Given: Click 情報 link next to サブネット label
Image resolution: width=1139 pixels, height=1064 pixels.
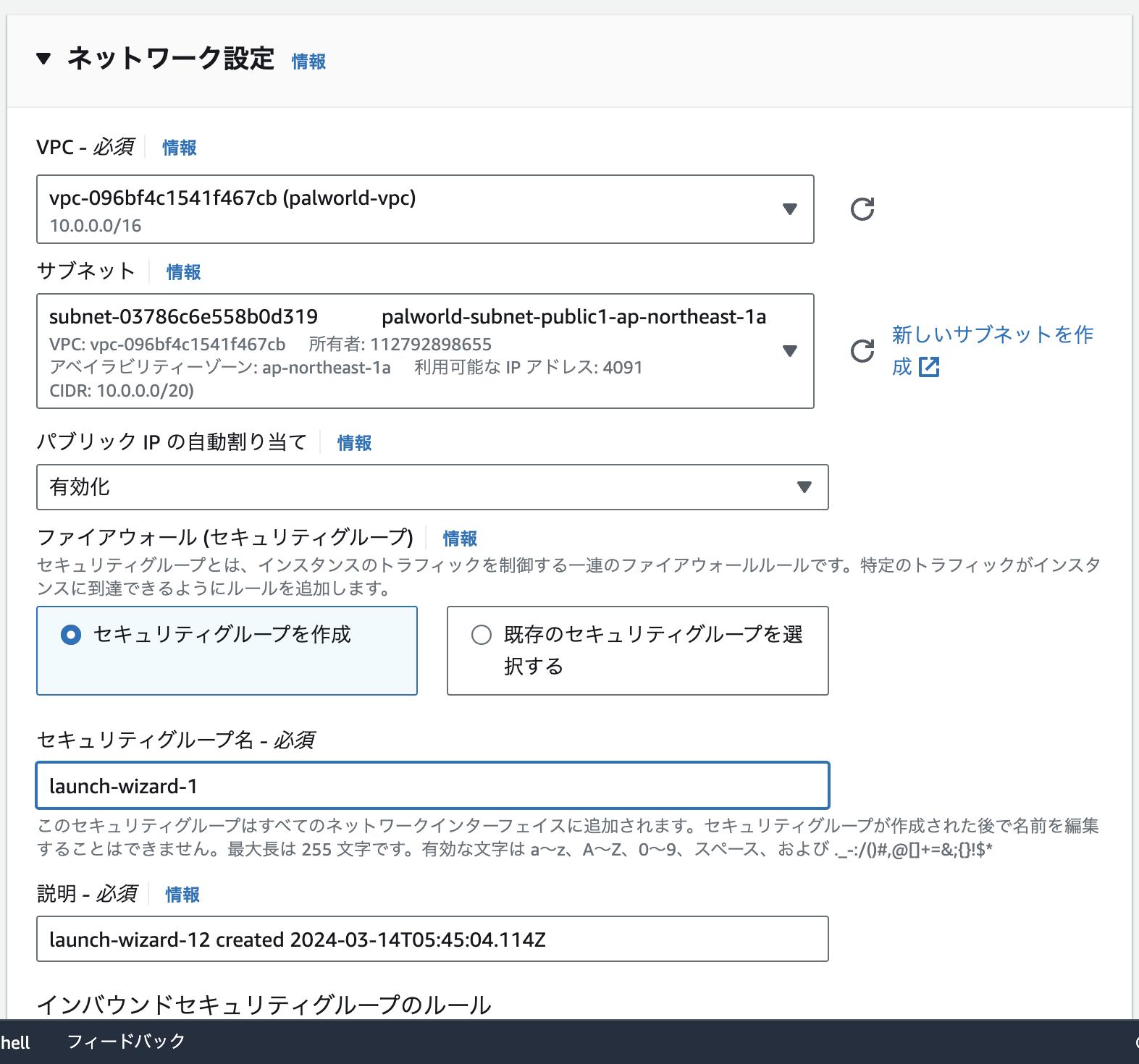Looking at the screenshot, I should point(183,272).
